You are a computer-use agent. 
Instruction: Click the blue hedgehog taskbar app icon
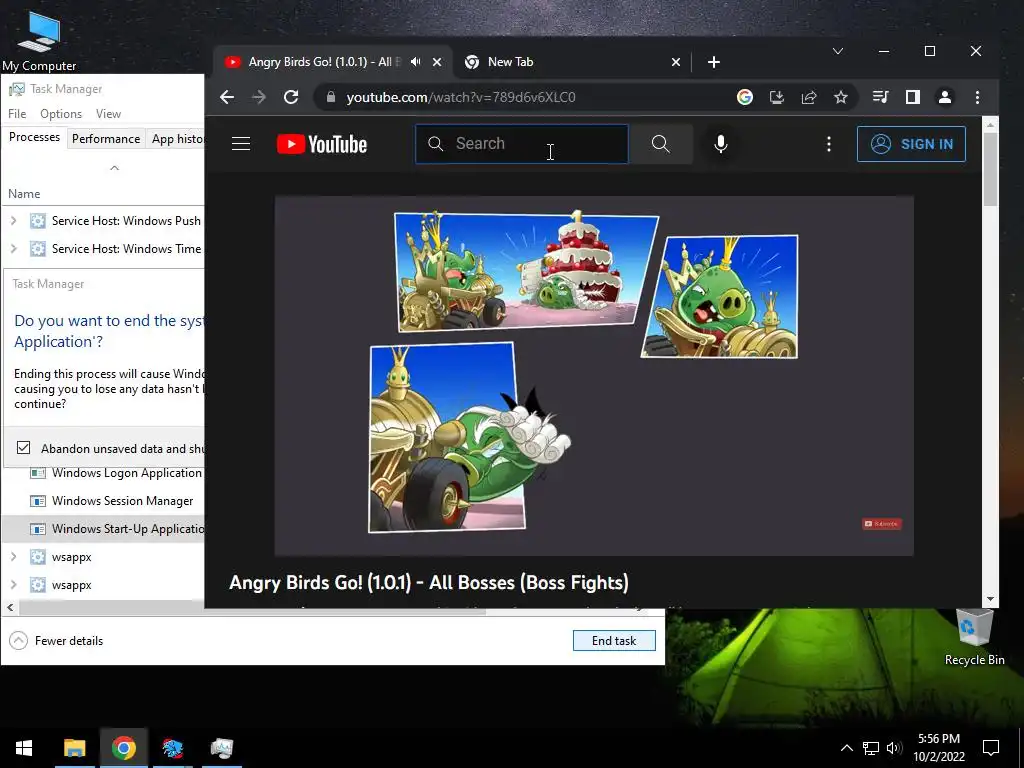pos(172,748)
